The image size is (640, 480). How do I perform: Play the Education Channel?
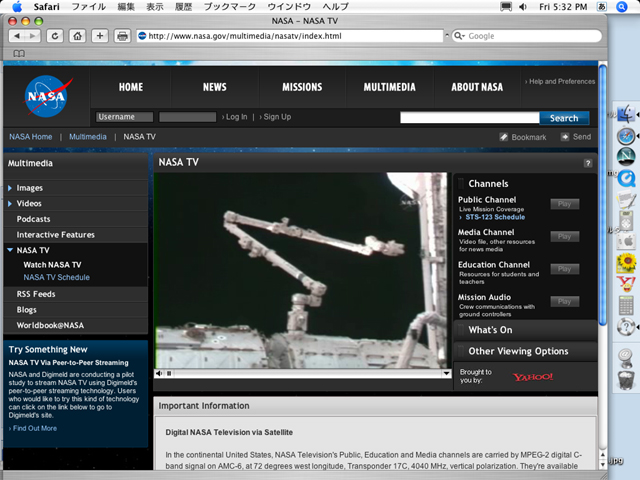[564, 269]
